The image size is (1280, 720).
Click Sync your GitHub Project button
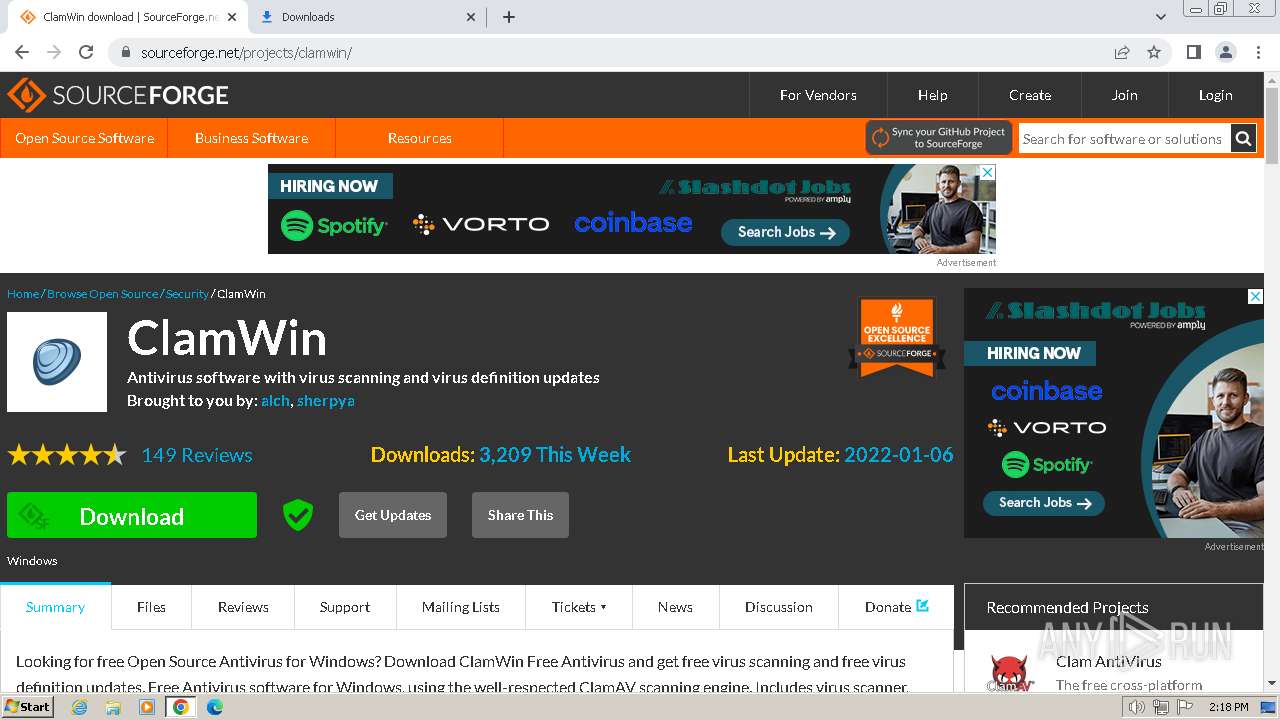tap(939, 138)
